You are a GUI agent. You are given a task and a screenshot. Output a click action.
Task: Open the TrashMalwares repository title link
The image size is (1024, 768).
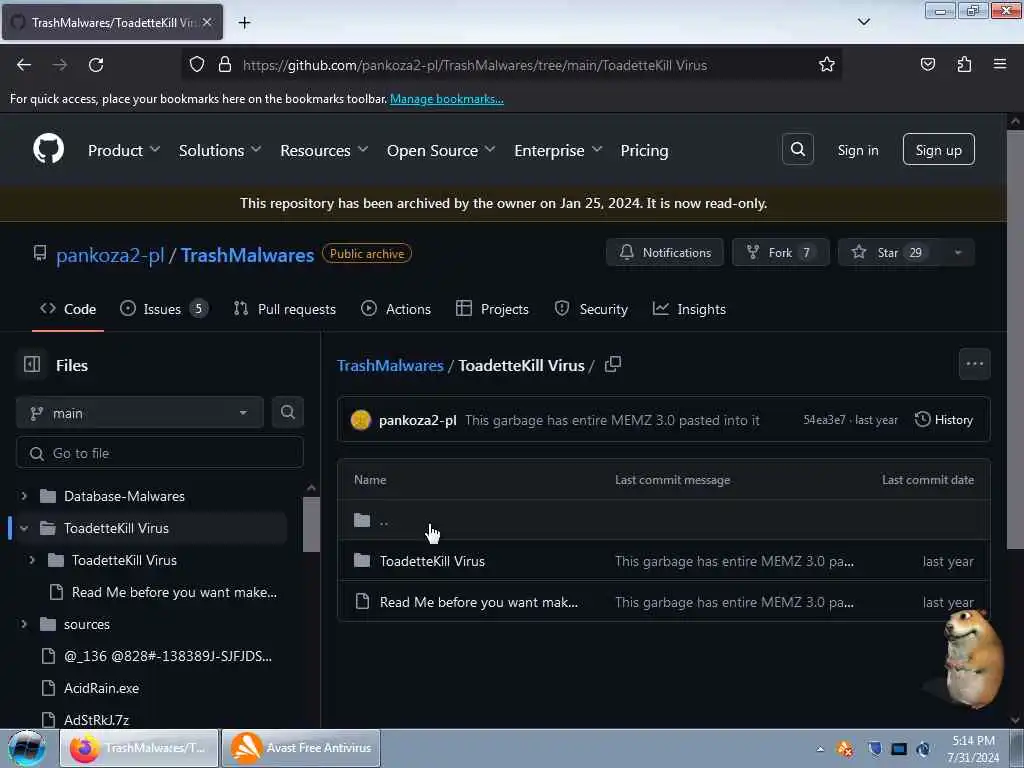pos(247,255)
